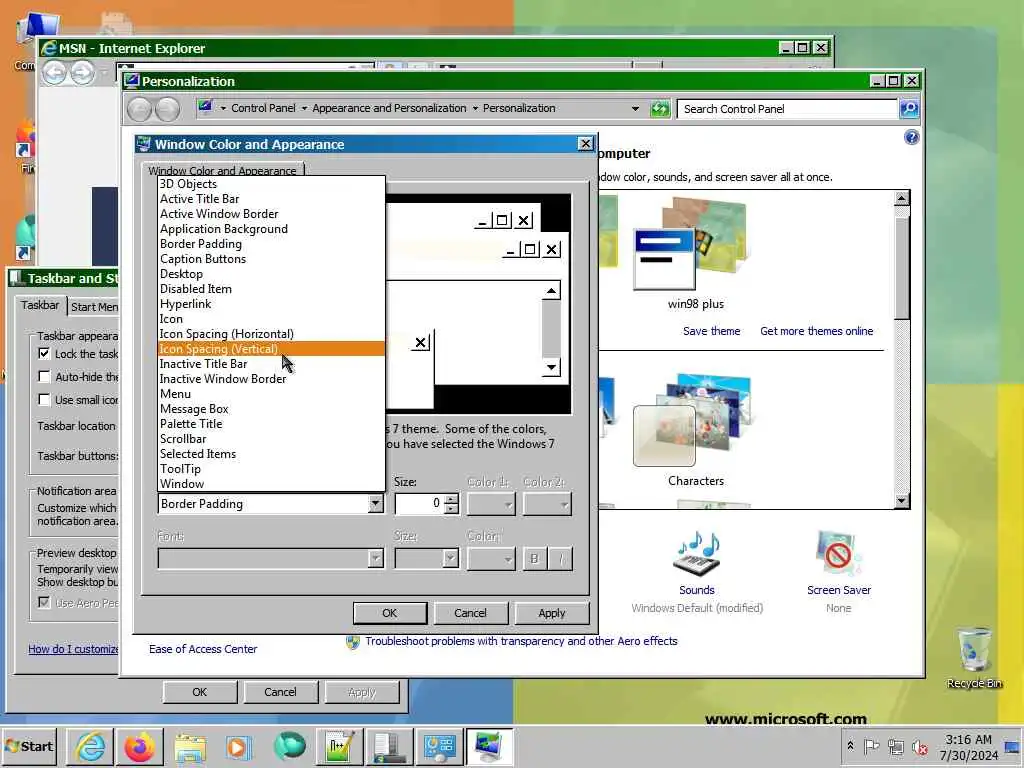Click the Window Color and Appearance tab
The height and width of the screenshot is (768, 1024).
click(x=222, y=170)
